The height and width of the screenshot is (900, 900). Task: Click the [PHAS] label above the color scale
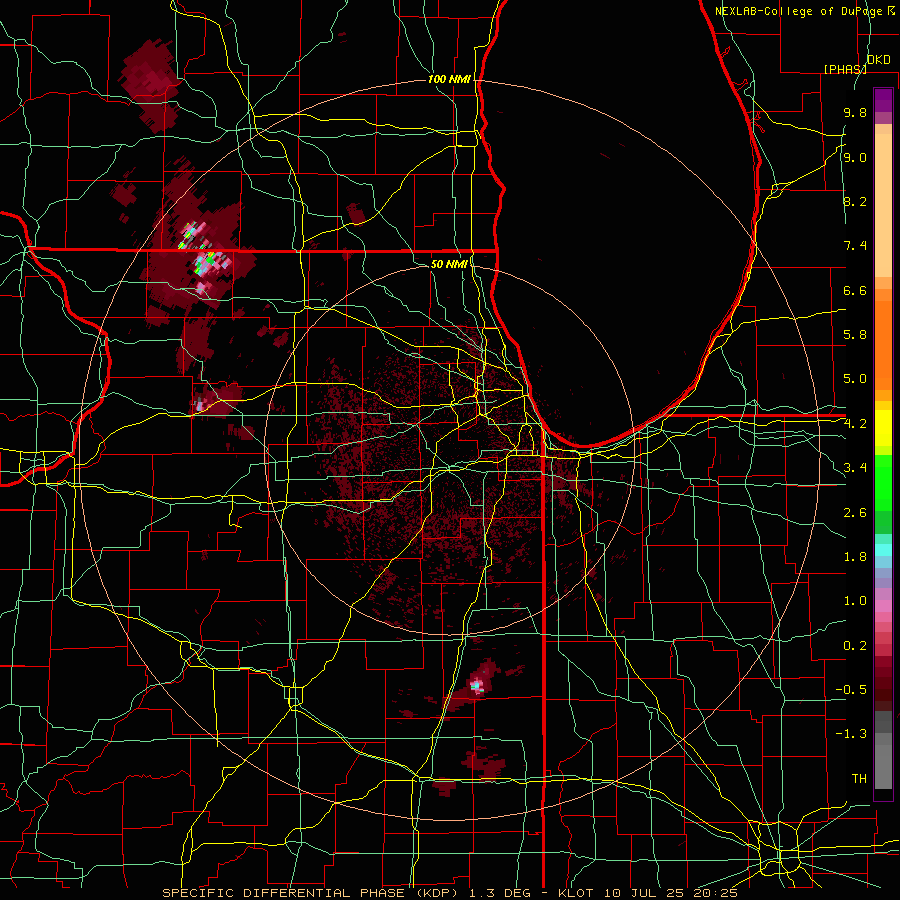pyautogui.click(x=845, y=69)
